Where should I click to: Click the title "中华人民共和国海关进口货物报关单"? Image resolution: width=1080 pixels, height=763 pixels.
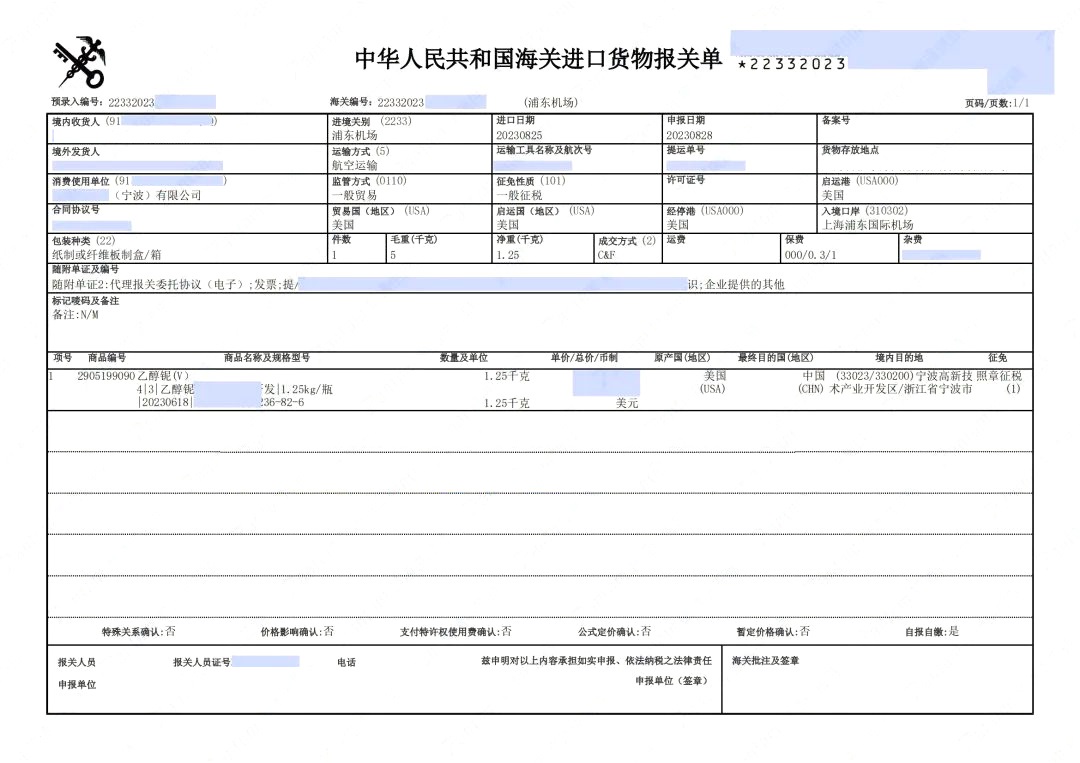pyautogui.click(x=538, y=59)
